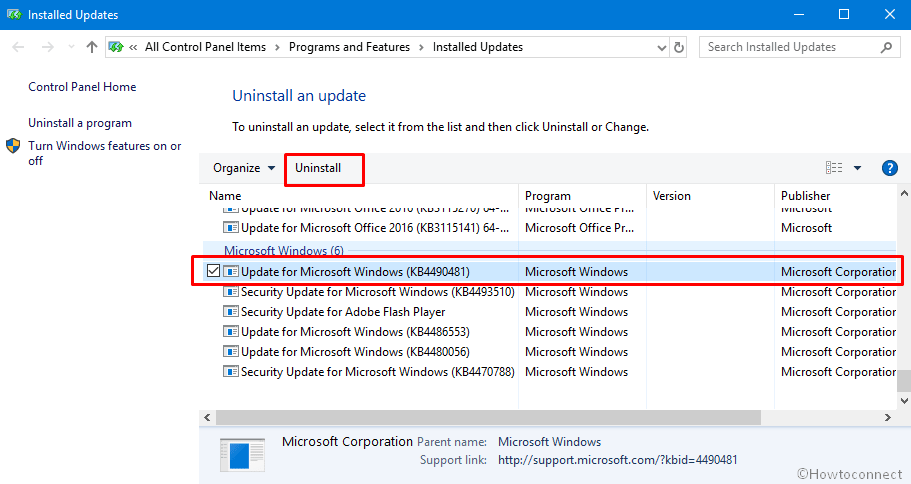Click the details pane update thumbnail
The image size is (911, 484).
coord(242,454)
